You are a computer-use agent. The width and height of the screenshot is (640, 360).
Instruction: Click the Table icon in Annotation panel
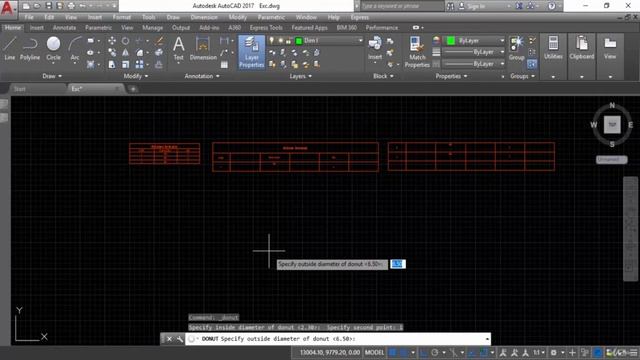(224, 64)
